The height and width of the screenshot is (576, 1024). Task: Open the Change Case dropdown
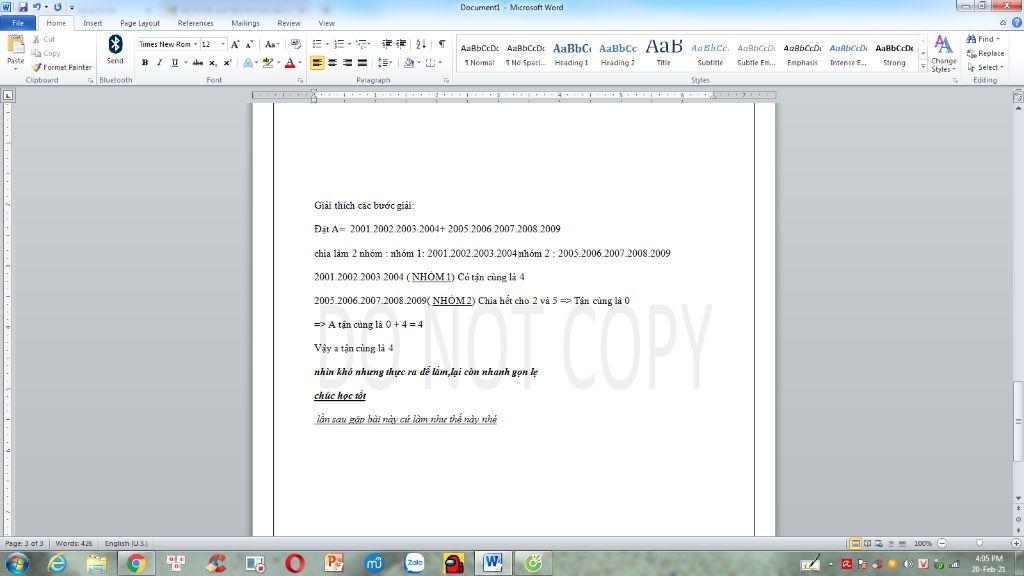point(272,44)
